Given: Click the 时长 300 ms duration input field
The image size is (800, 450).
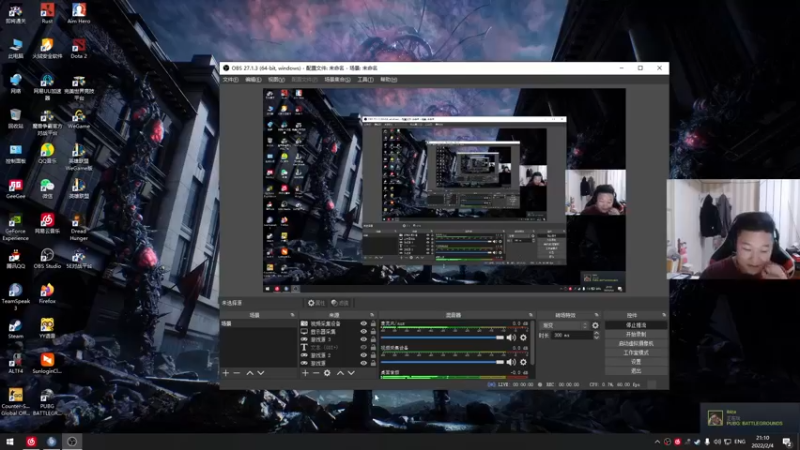Looking at the screenshot, I should 572,335.
